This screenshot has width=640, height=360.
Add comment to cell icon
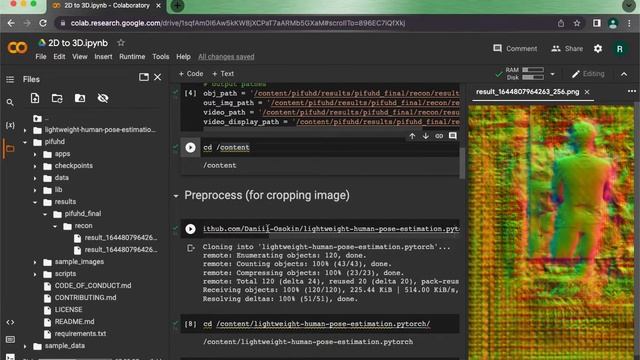[x=453, y=136]
